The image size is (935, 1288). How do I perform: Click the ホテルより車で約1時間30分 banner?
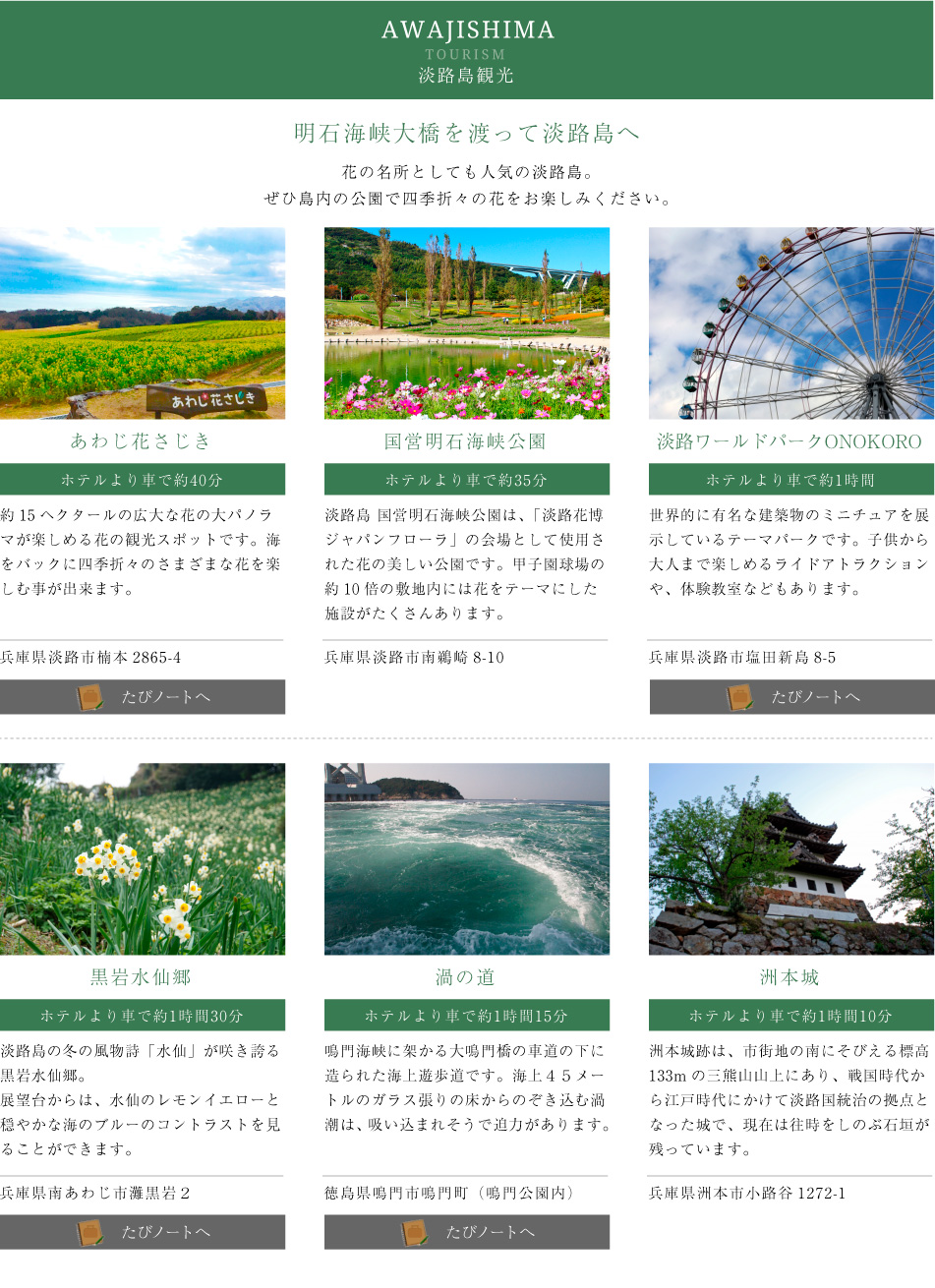(143, 1015)
